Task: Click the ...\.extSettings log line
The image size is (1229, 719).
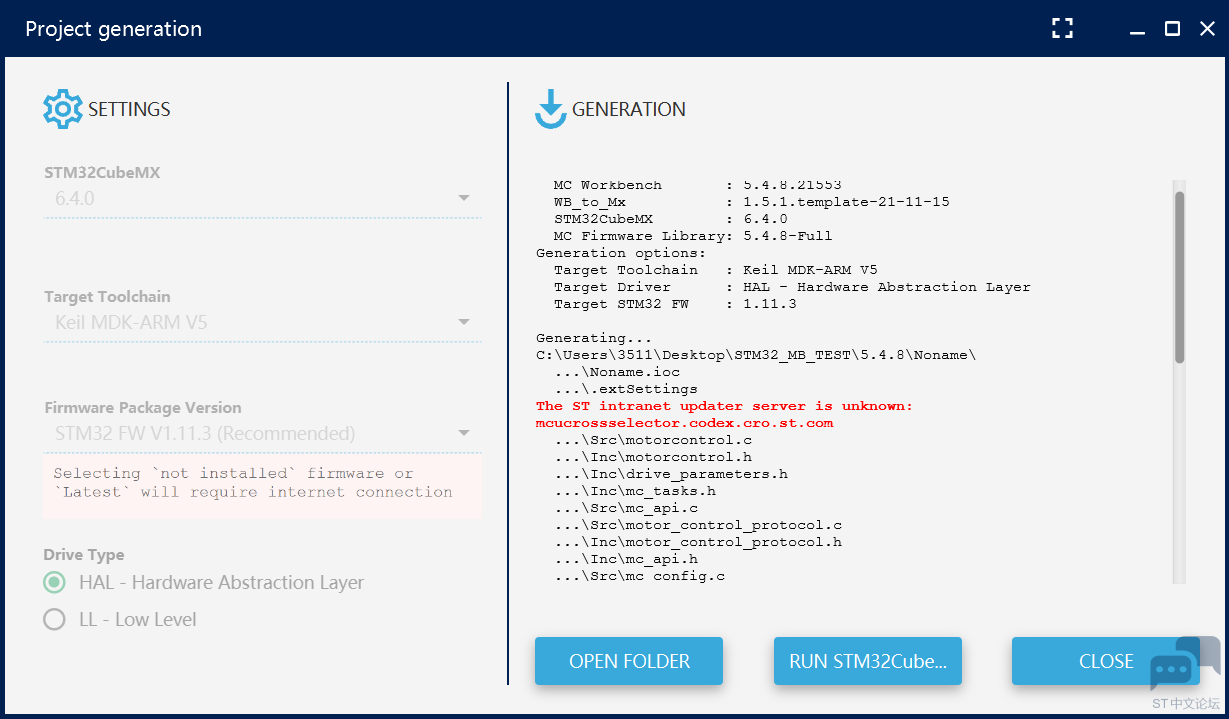Action: [626, 389]
